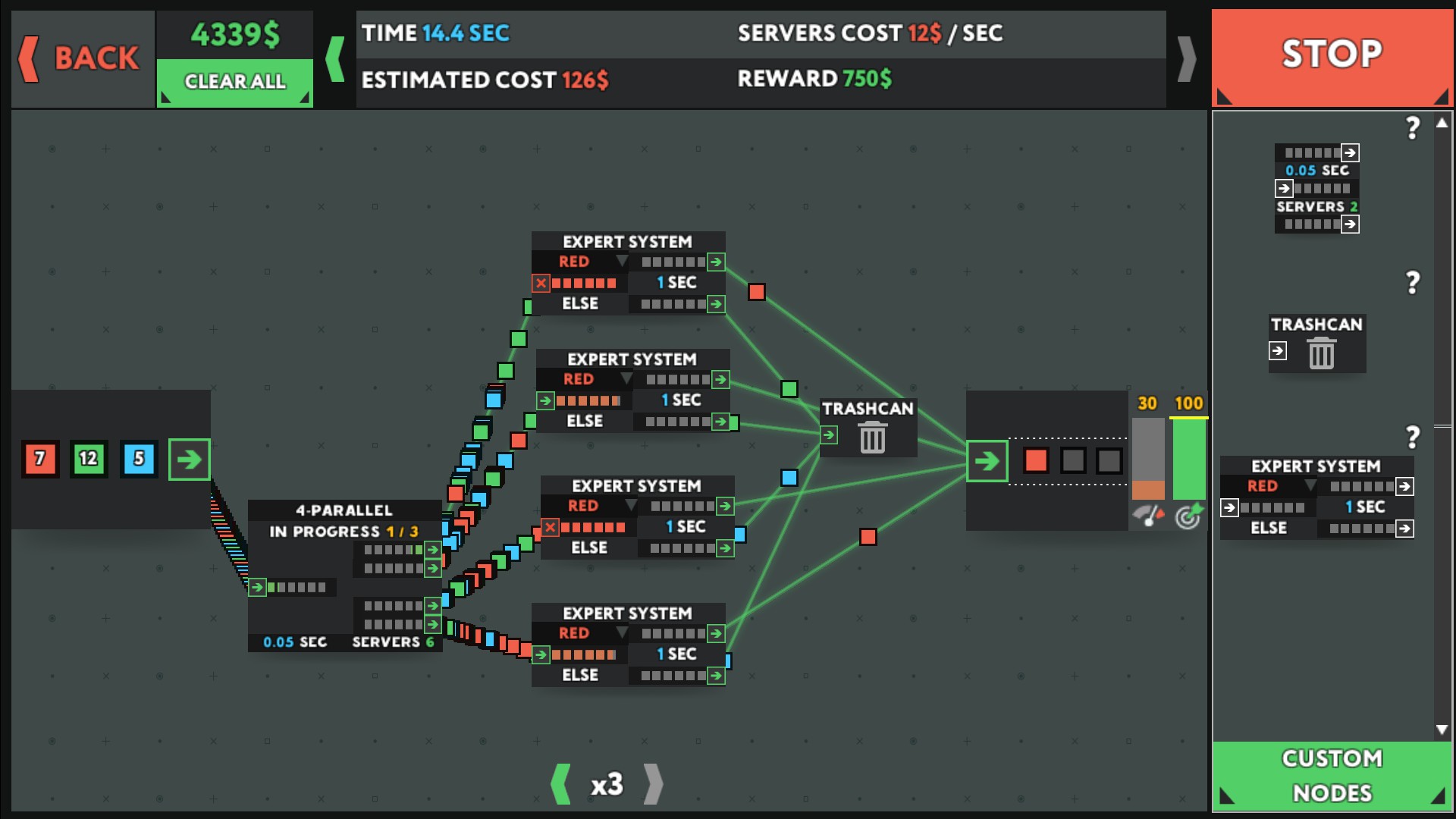Screen dimensions: 1456x819
Task: Open help for sidebar TRASHCAN node
Action: point(1412,283)
